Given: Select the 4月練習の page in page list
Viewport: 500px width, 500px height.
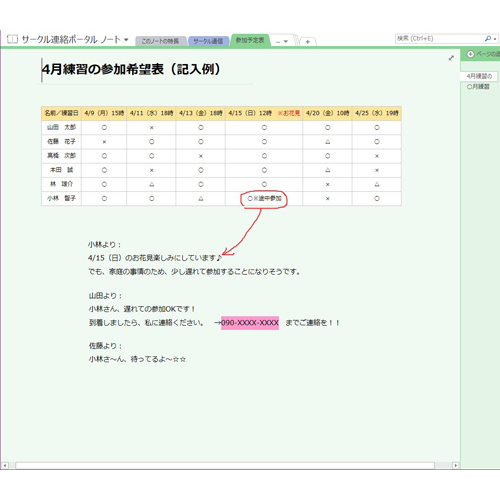Looking at the screenshot, I should coord(479,76).
